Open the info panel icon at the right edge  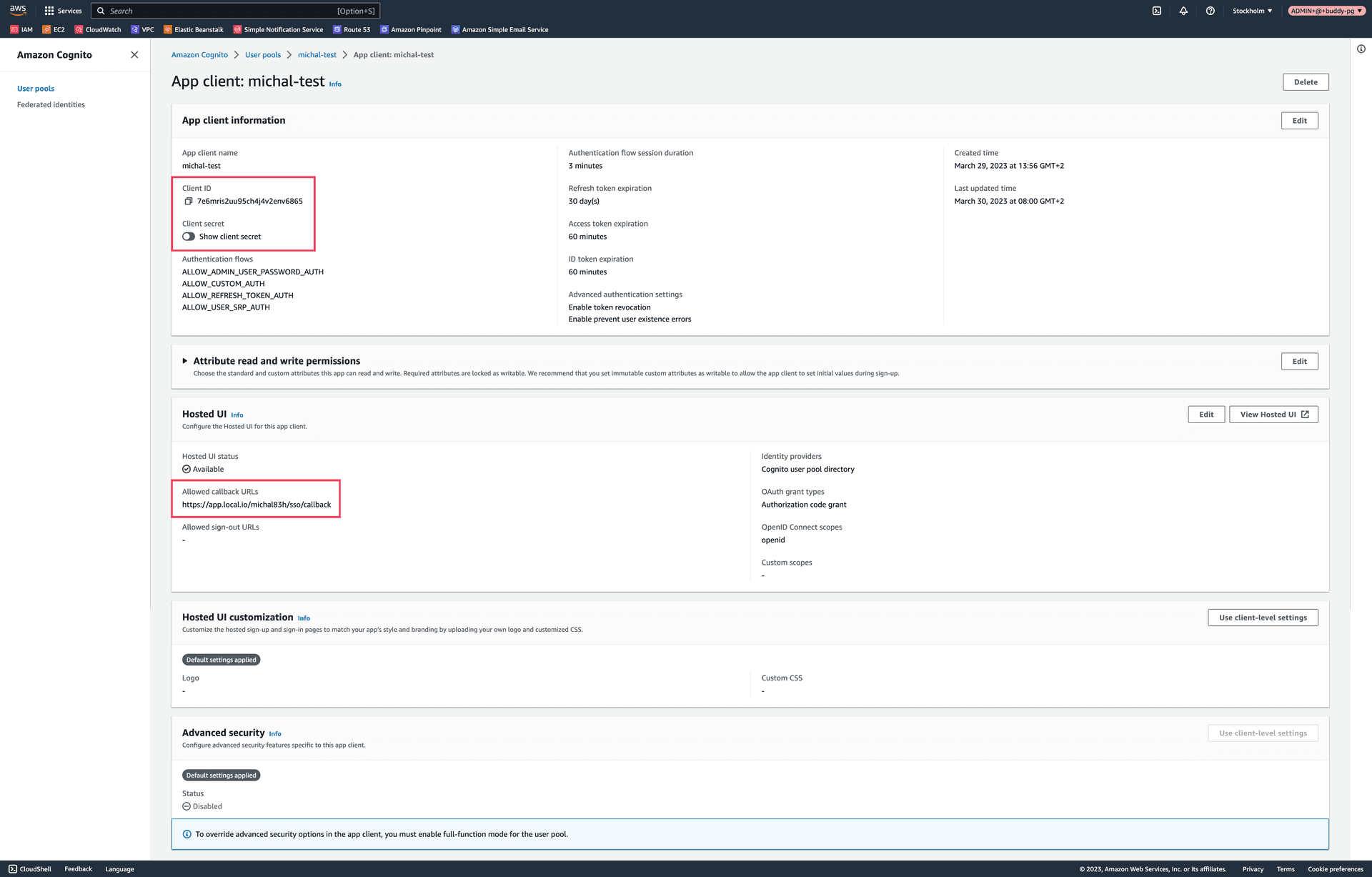click(1361, 49)
